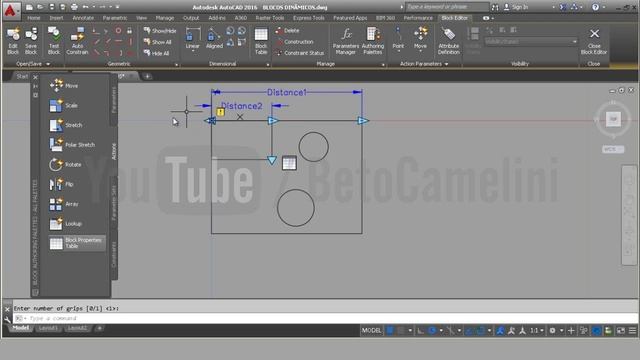Toggle Show/Hide geometric constraints
Viewport: 640px width, 360px height.
[160, 31]
